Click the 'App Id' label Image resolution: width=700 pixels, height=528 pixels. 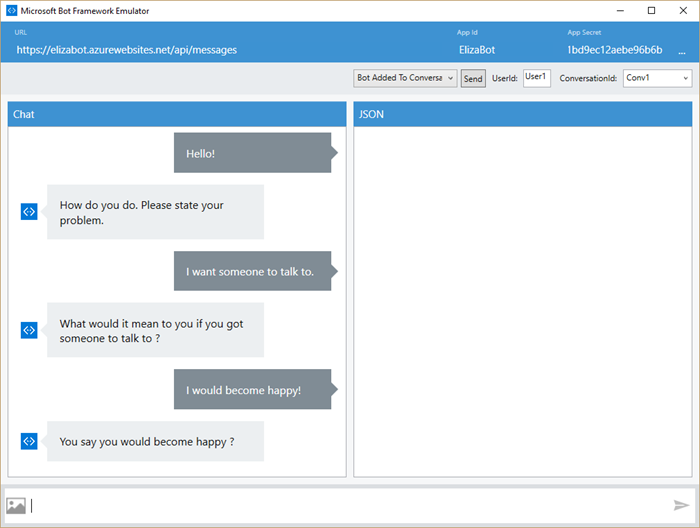tap(467, 32)
